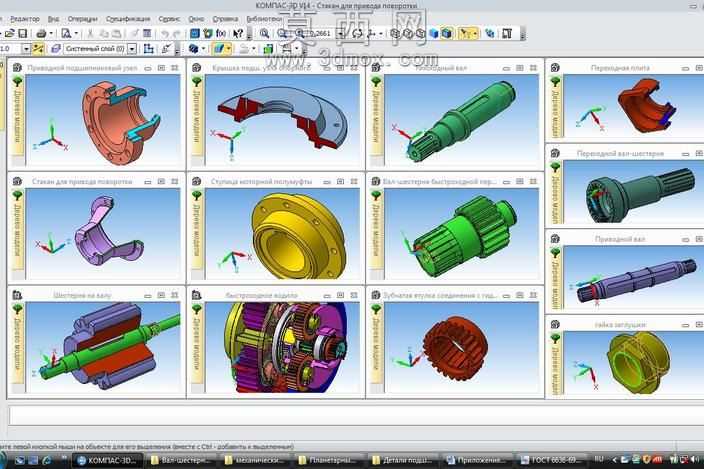Click the assembly icon of Шестерня на валу window

(x=17, y=295)
